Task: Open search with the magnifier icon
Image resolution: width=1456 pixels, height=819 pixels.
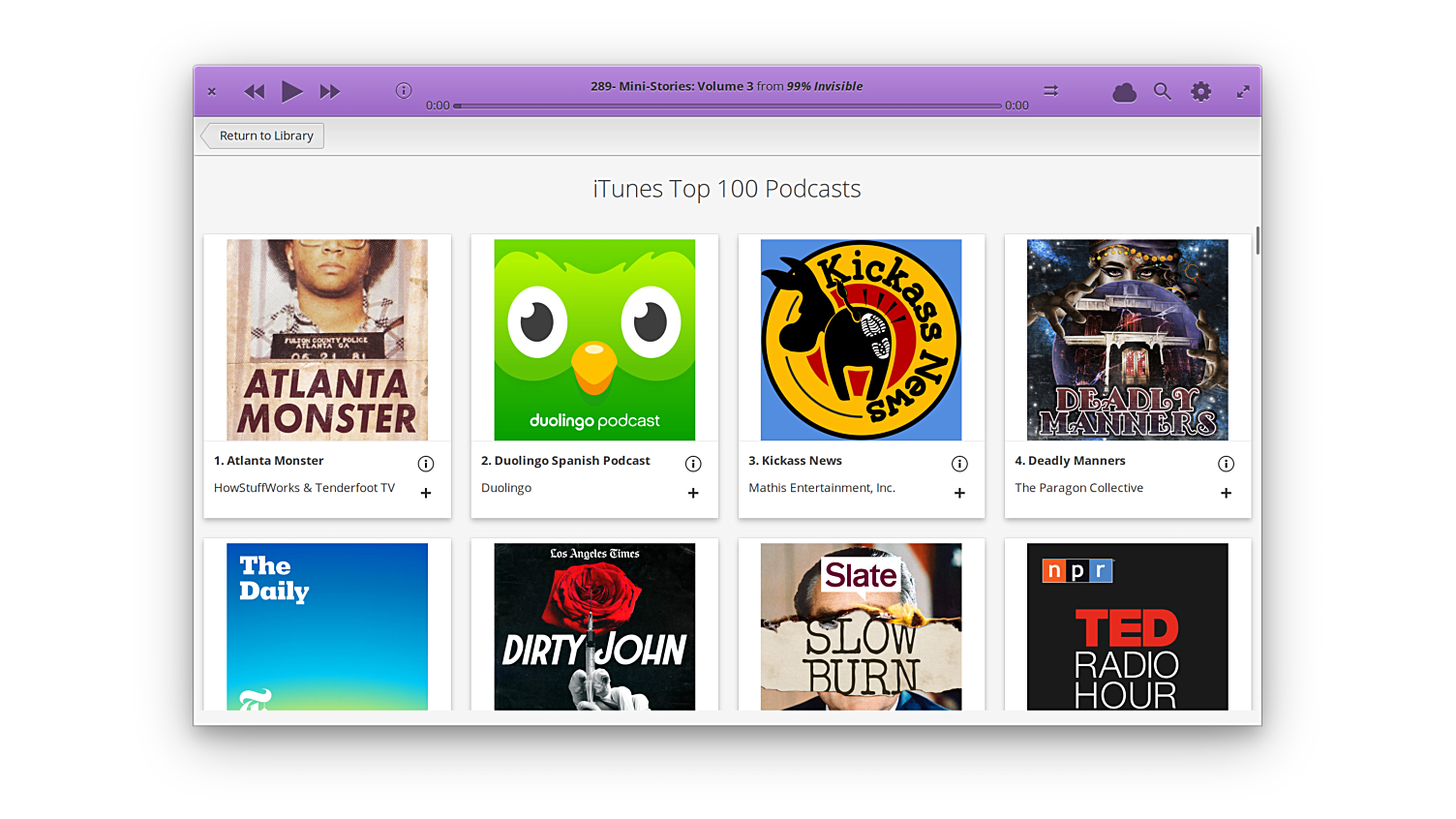Action: click(1162, 91)
